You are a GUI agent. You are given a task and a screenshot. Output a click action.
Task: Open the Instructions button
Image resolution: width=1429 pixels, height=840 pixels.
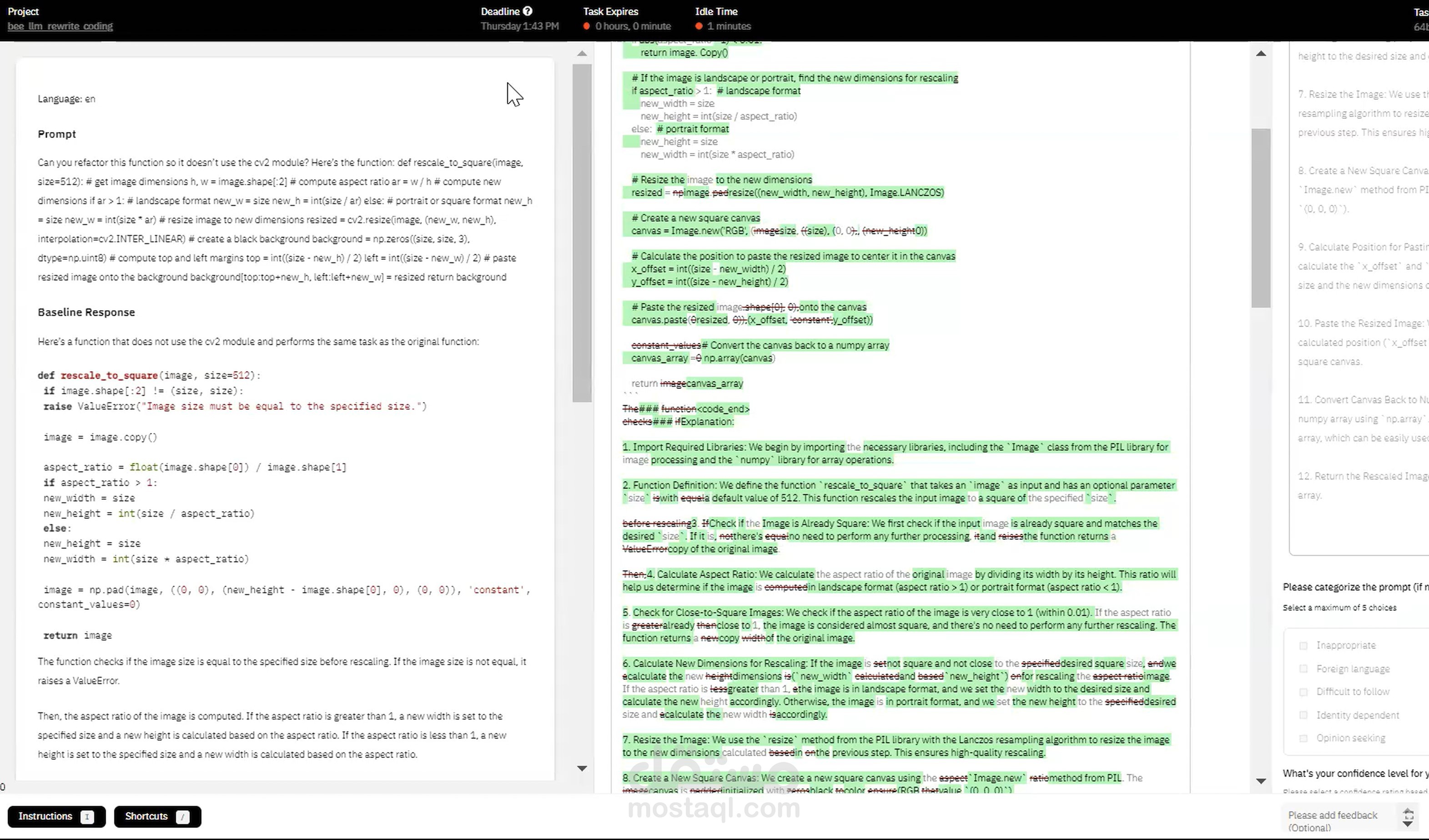(x=56, y=816)
